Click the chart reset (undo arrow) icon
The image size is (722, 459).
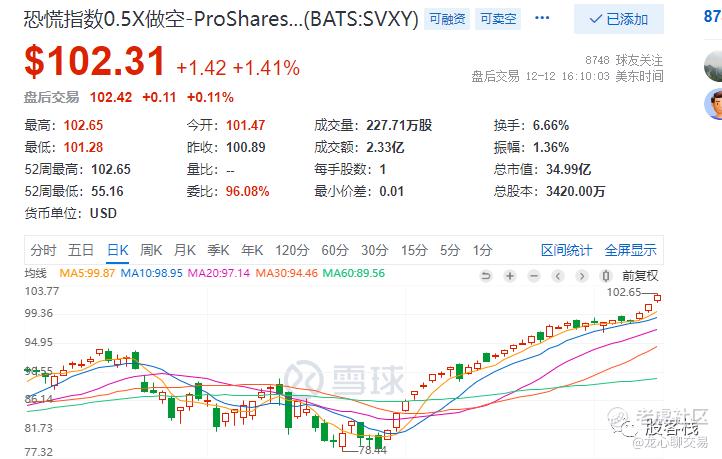point(485,276)
